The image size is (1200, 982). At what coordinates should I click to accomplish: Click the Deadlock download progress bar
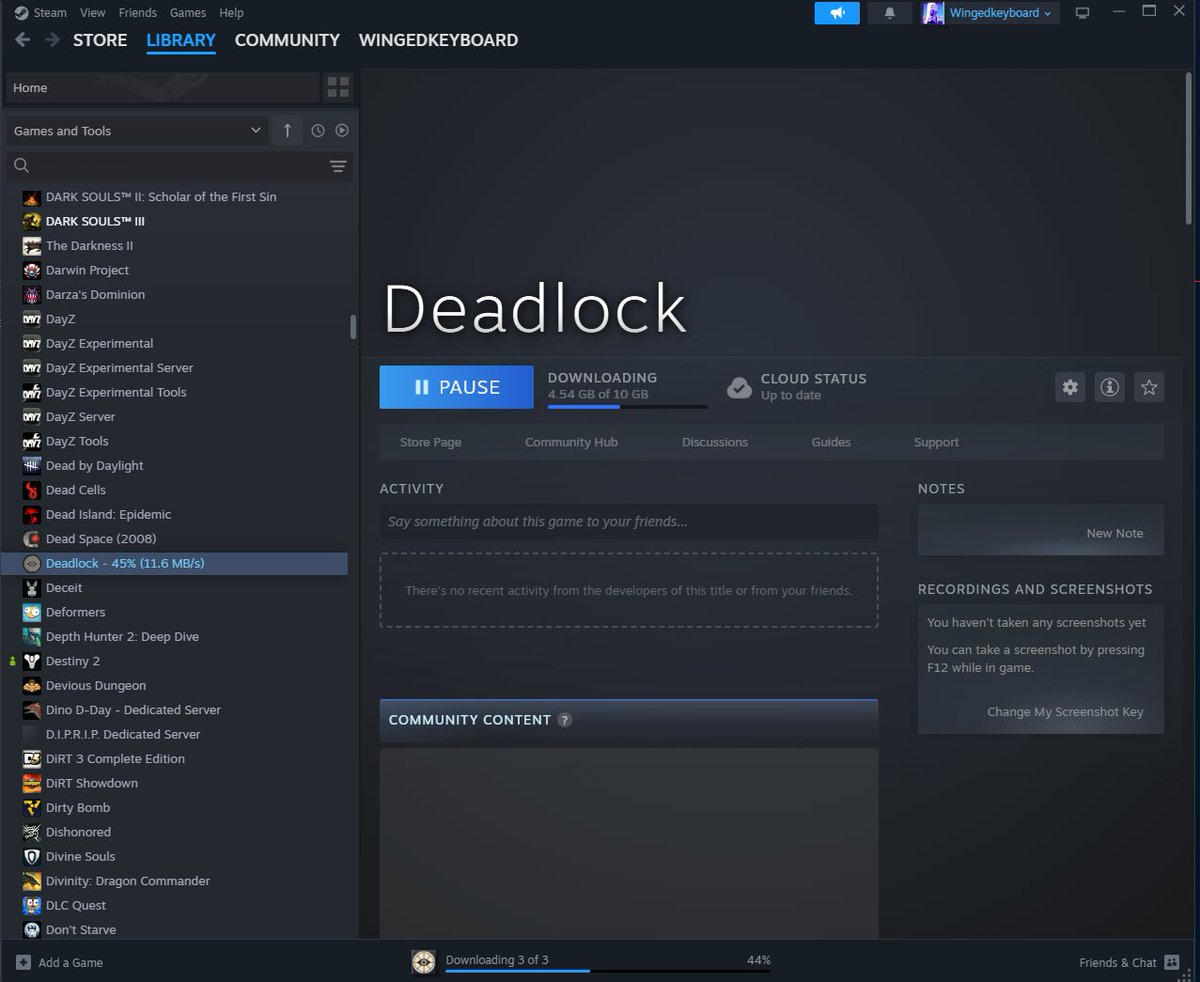[x=627, y=406]
